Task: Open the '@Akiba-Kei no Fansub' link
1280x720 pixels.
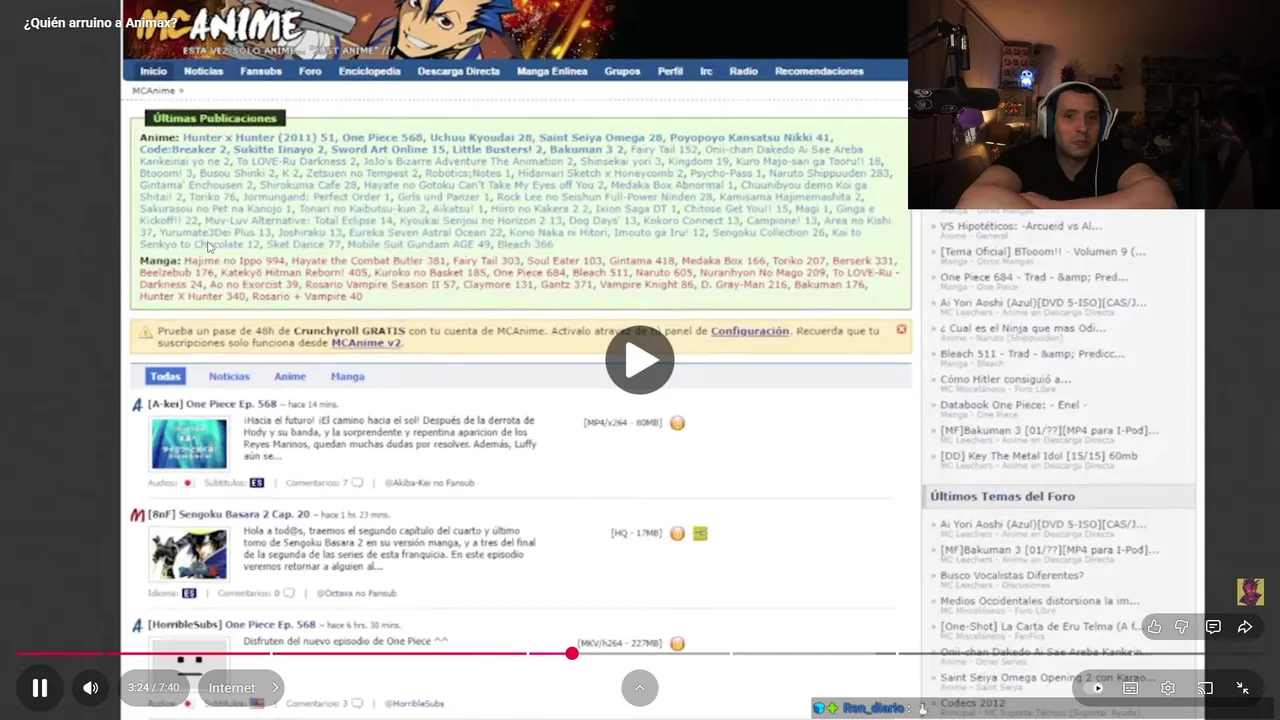Action: (429, 483)
